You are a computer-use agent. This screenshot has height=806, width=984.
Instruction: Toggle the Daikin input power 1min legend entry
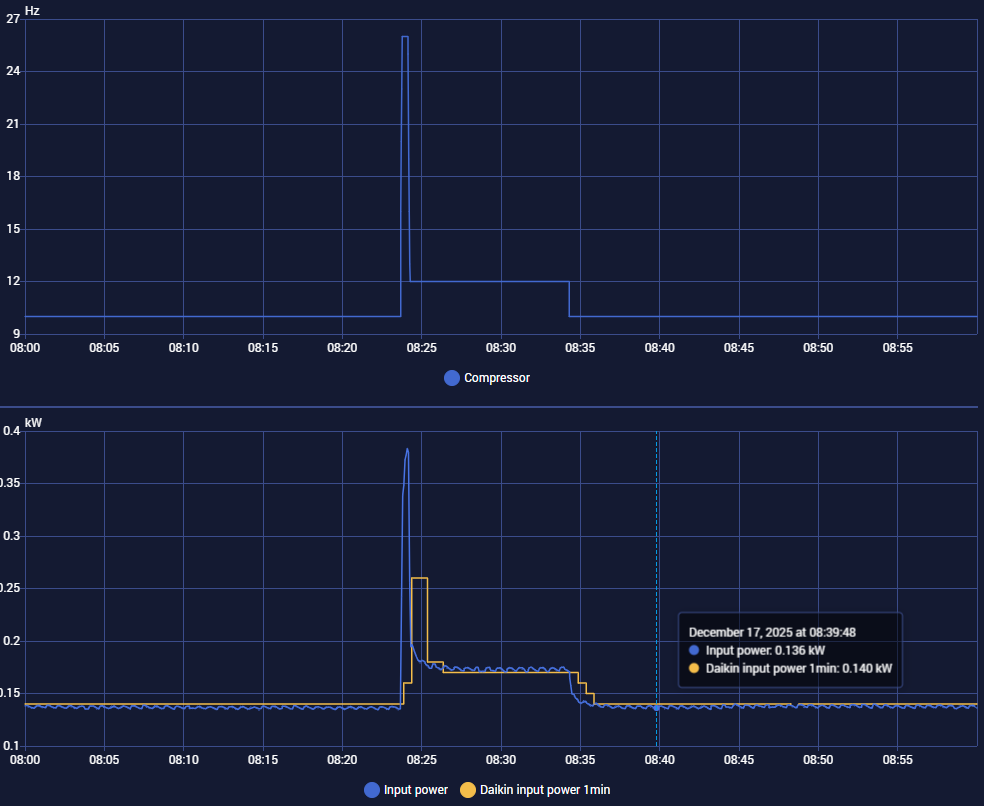point(535,790)
